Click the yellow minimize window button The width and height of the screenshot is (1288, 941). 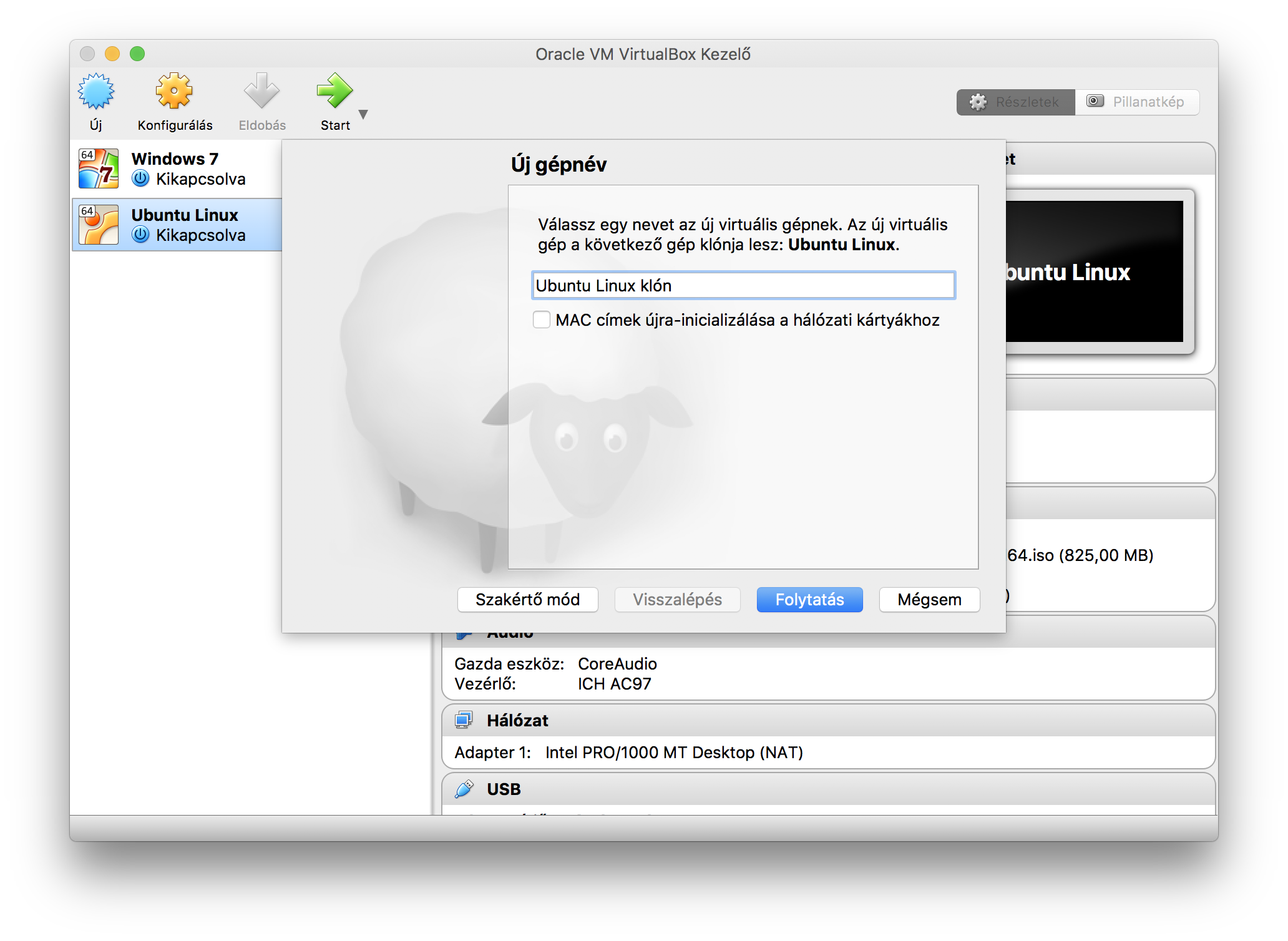112,54
